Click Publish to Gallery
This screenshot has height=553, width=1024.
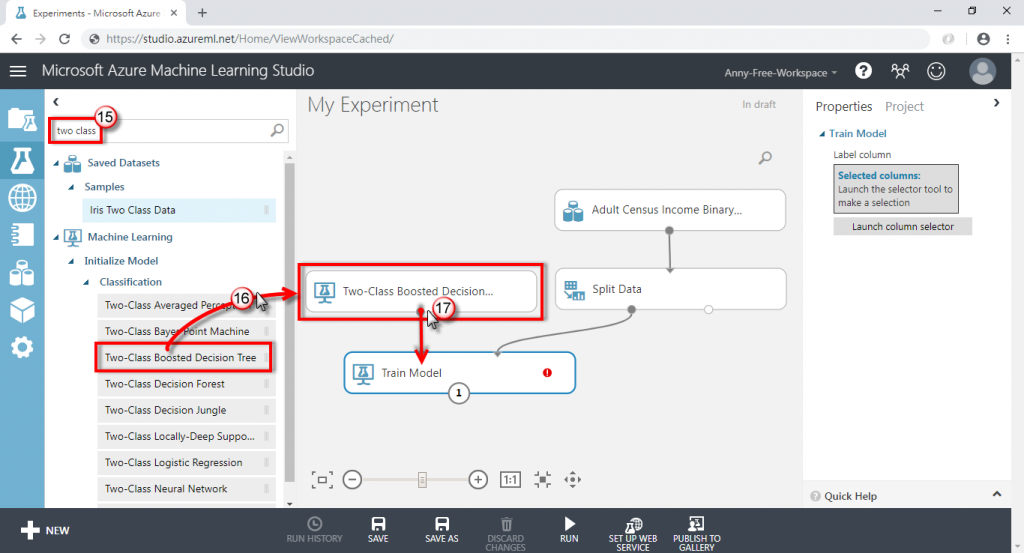[x=697, y=534]
